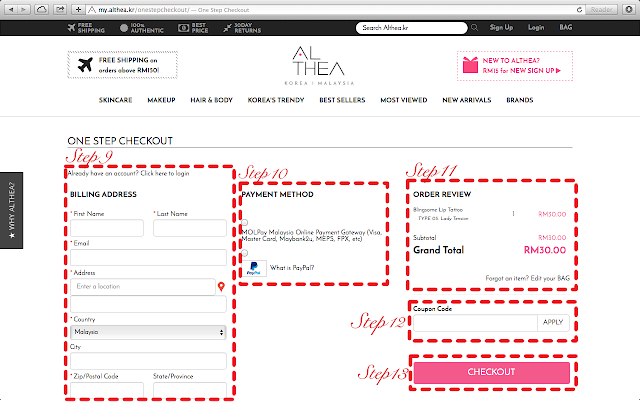640x402 pixels.
Task: Select the MOLPay payment radio button
Action: click(x=244, y=222)
